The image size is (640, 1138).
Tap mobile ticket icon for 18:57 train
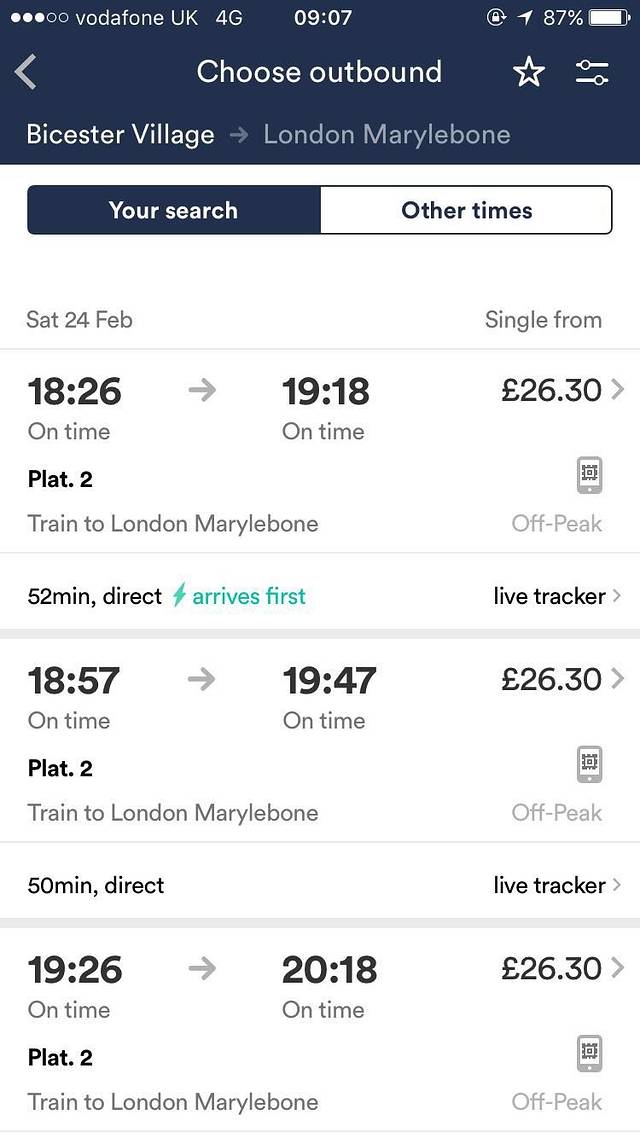tap(590, 765)
